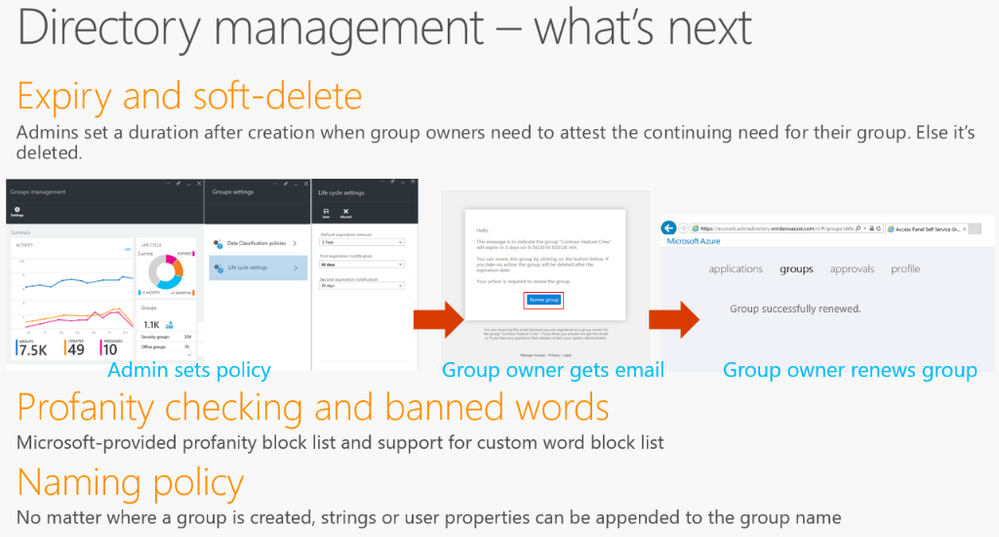Click the browser back arrow button

point(669,228)
